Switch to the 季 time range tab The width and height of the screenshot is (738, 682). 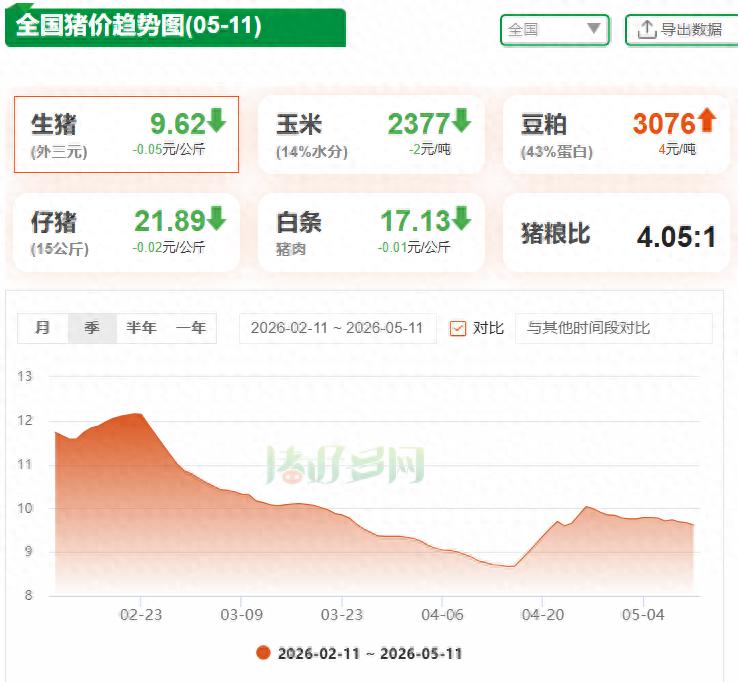(x=92, y=328)
